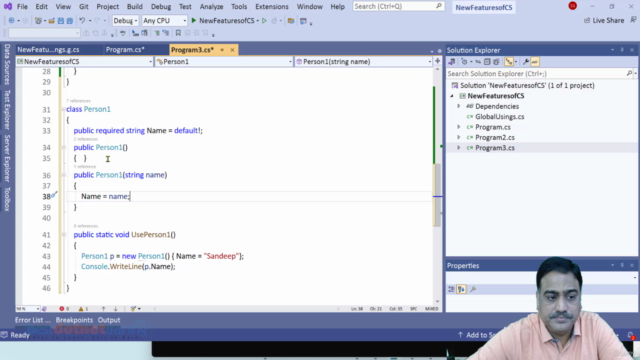The height and width of the screenshot is (360, 640).
Task: Select GlobalUsings.cs in Solution Explorer
Action: (x=500, y=117)
